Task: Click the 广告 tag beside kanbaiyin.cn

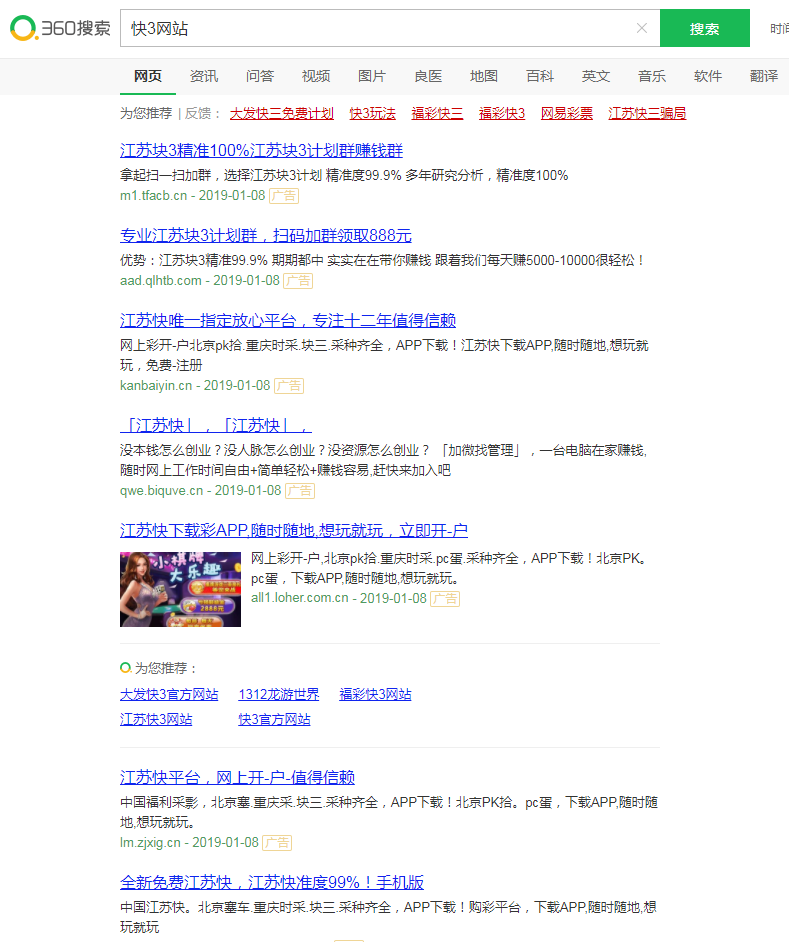Action: [289, 386]
